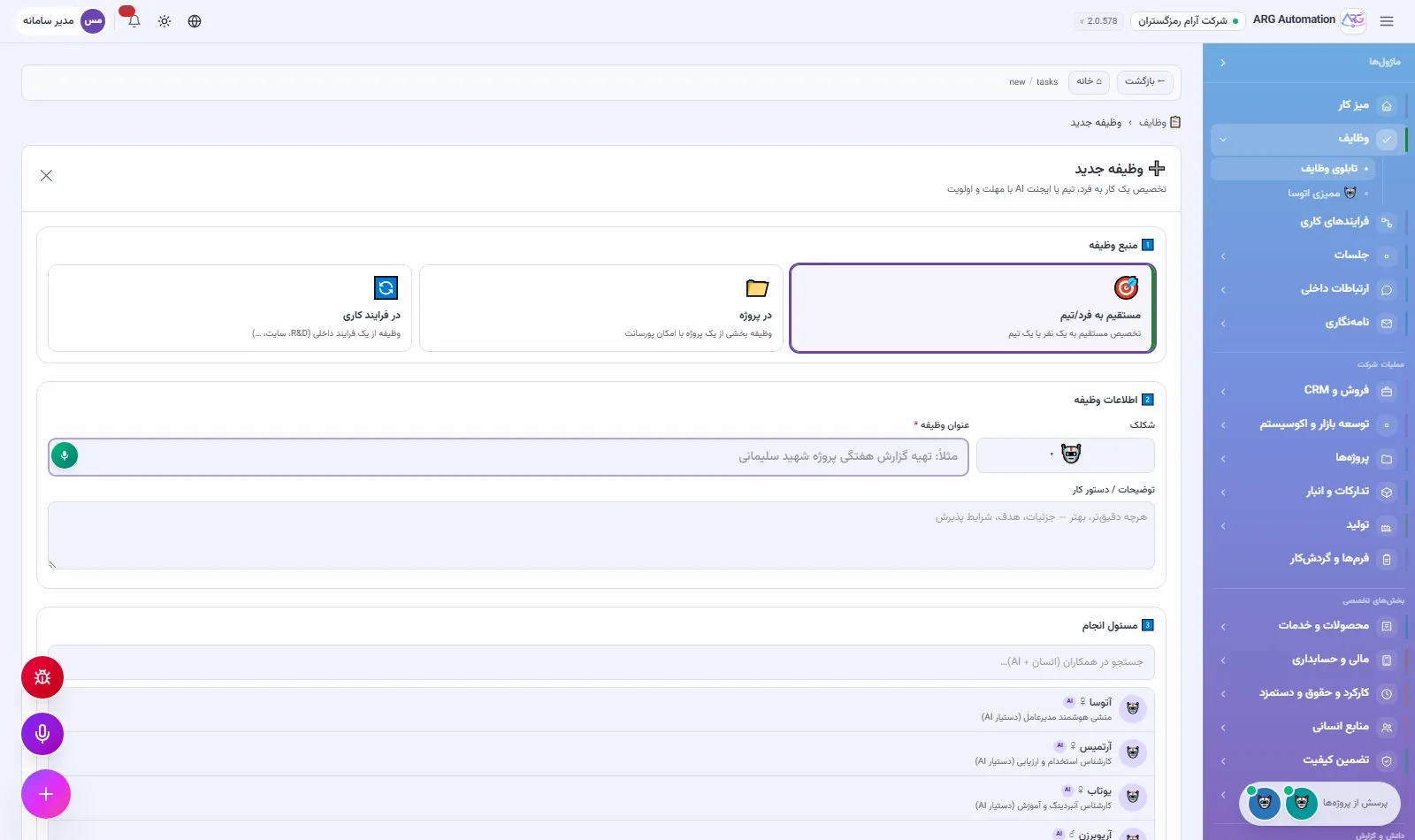Click the پرسش از پروژه‌ها chat widget
1415x840 pixels.
pyautogui.click(x=1319, y=803)
